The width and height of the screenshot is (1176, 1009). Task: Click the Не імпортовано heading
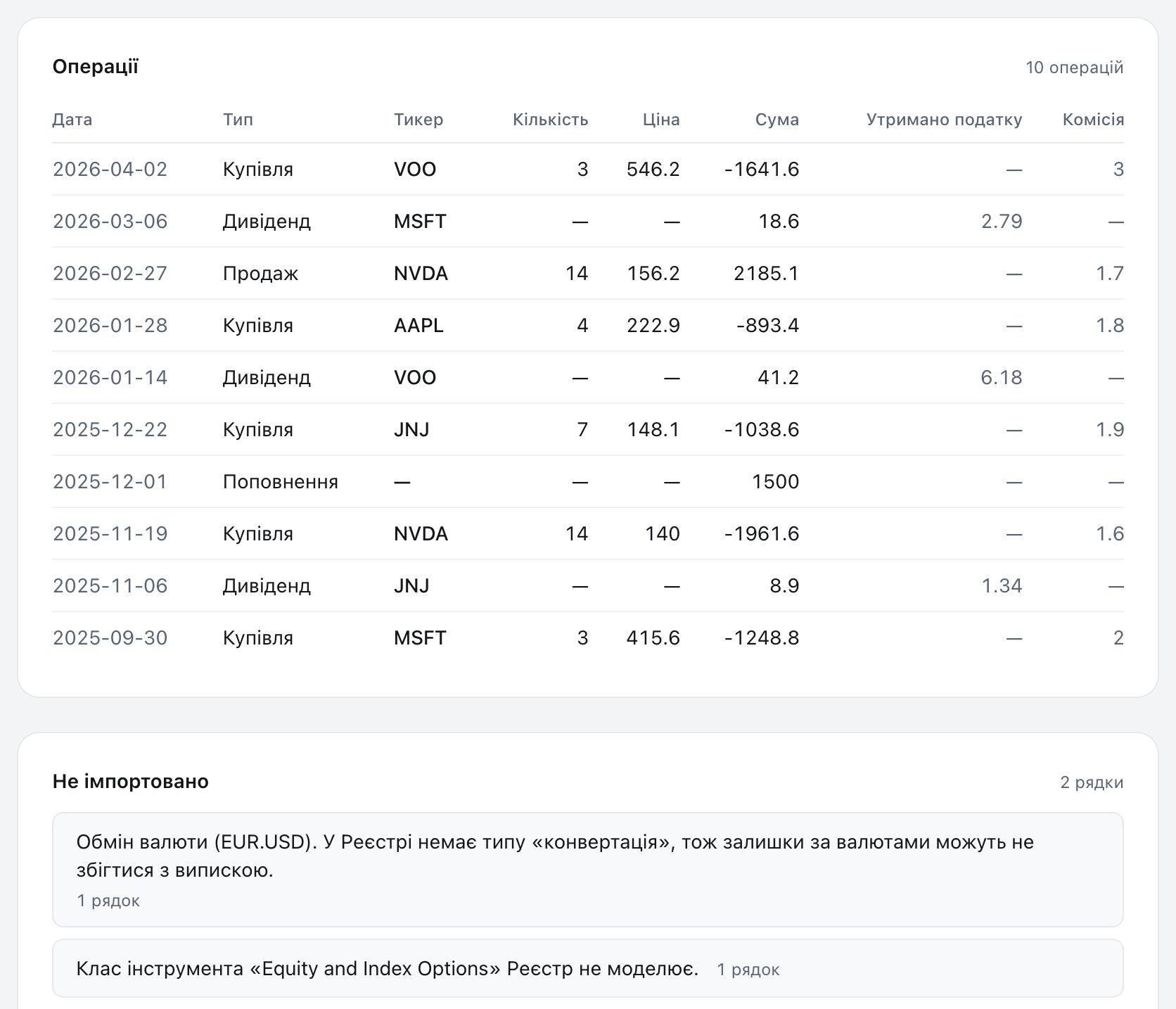131,782
